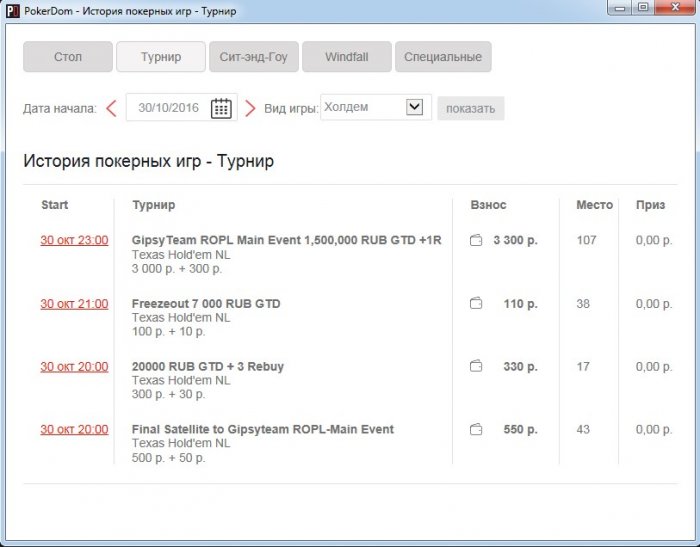Click the Место column header
700x547 pixels.
[594, 205]
